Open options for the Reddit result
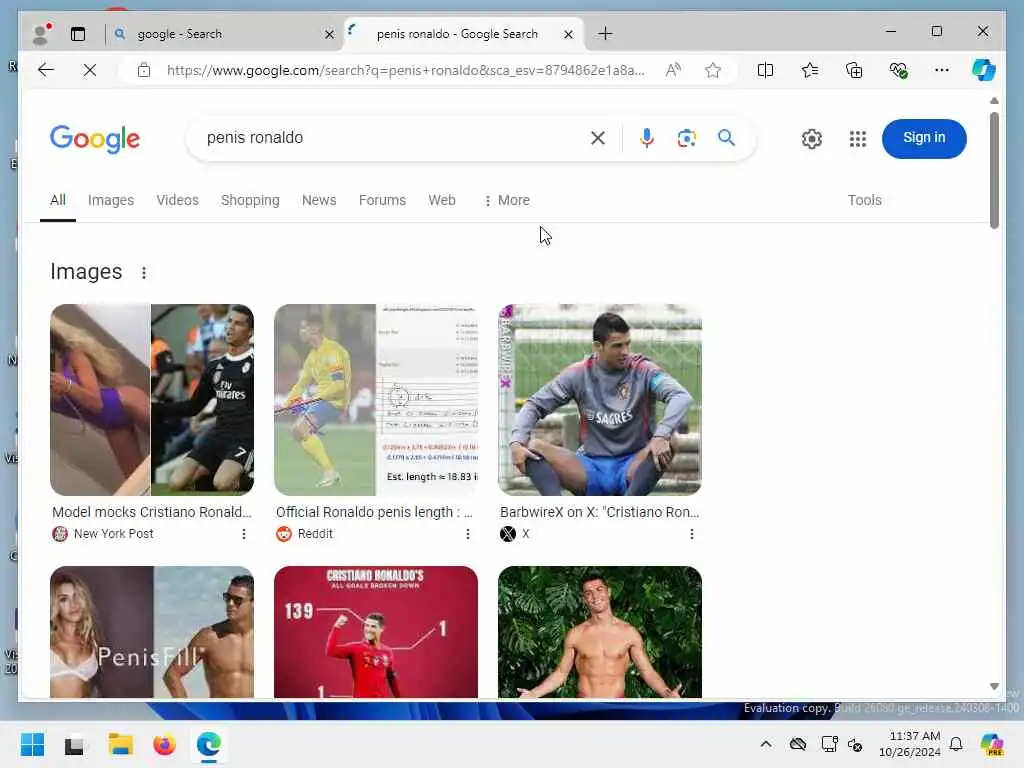Screen dimensions: 1024x768 pos(468,534)
